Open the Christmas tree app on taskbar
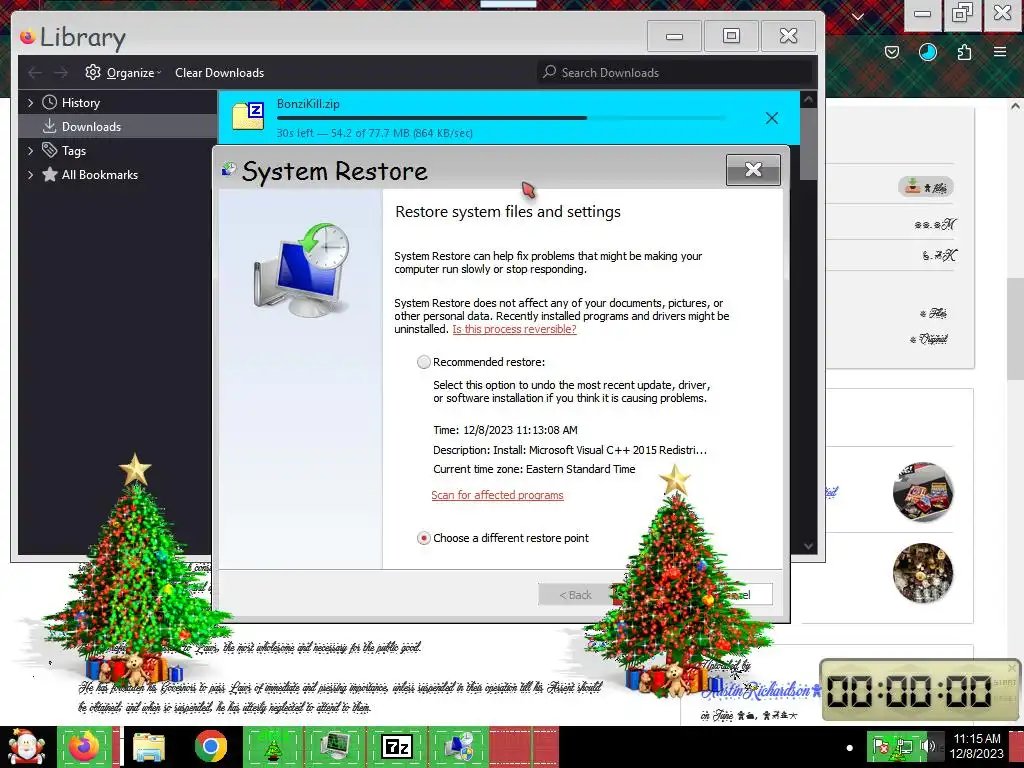 click(273, 746)
